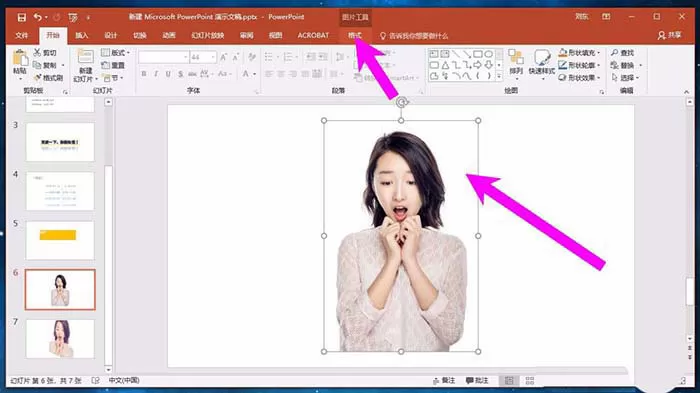Screen dimensions: 700x393
Task: Select slide 7 thumbnail
Action: tap(60, 339)
